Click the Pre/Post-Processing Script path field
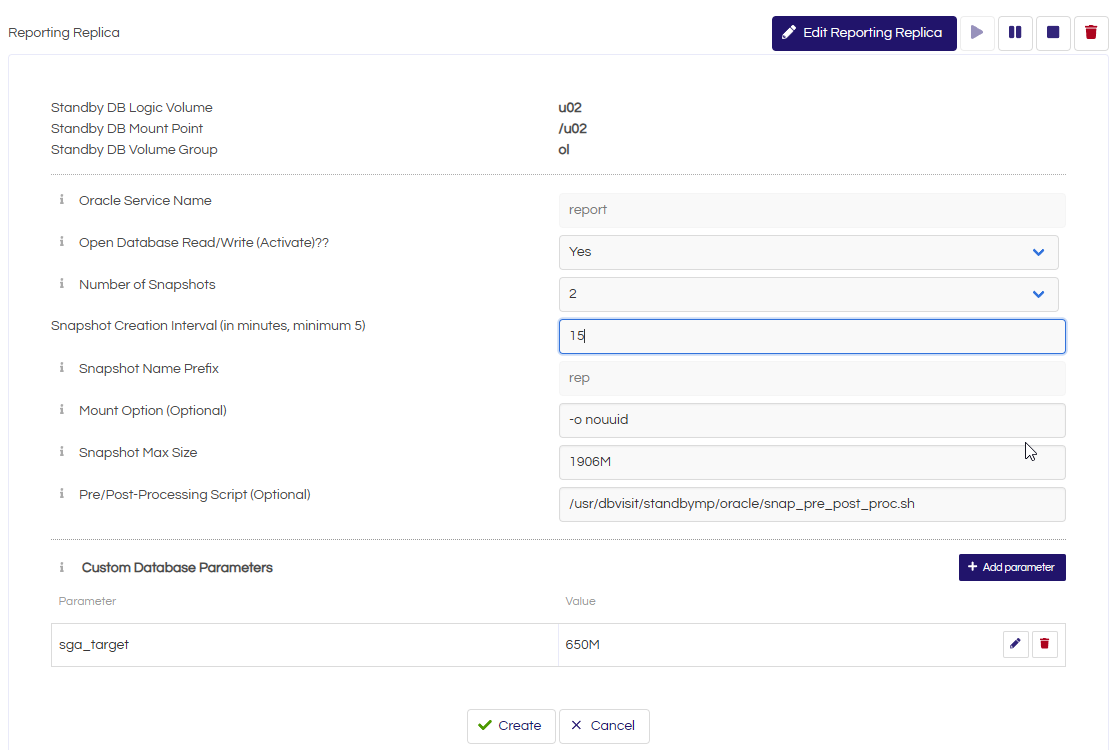The image size is (1119, 750). [812, 505]
